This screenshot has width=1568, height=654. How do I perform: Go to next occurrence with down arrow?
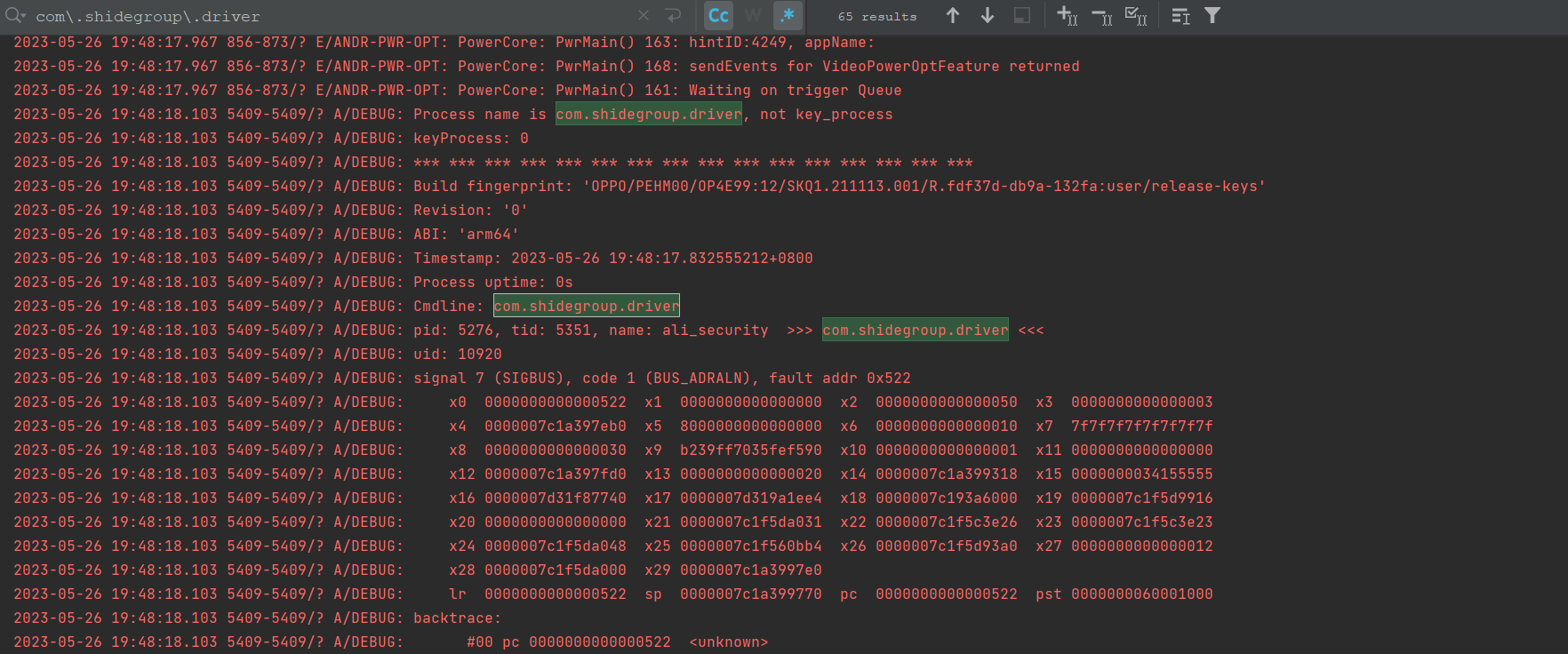click(987, 16)
